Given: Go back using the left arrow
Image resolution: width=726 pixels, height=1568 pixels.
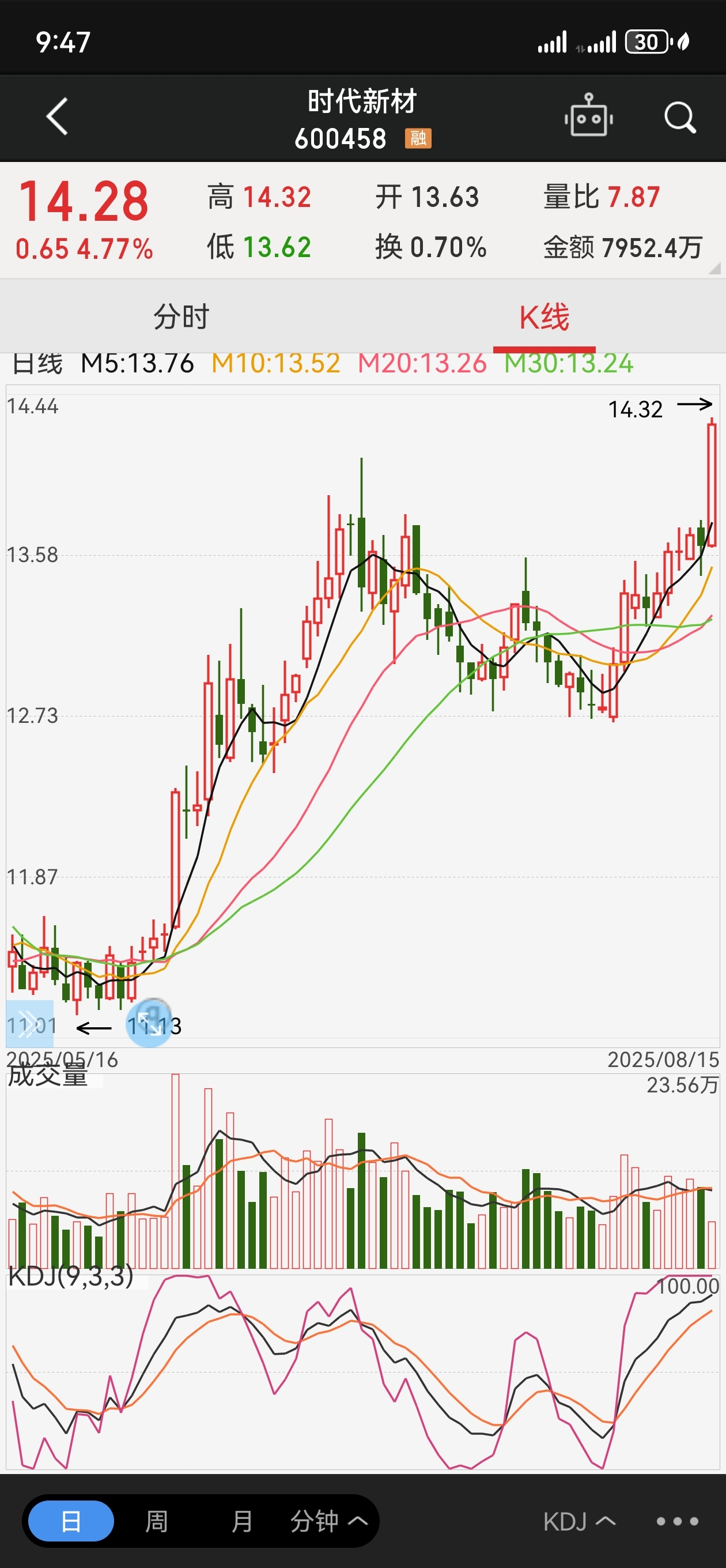Looking at the screenshot, I should tap(57, 116).
